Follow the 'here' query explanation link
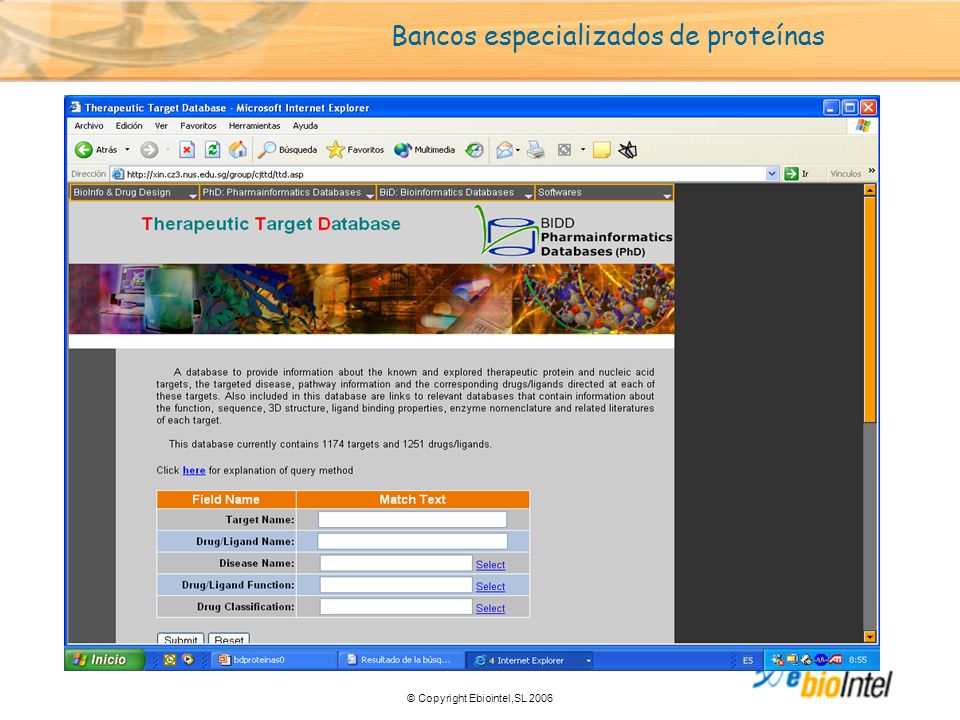The image size is (960, 720). (x=193, y=470)
